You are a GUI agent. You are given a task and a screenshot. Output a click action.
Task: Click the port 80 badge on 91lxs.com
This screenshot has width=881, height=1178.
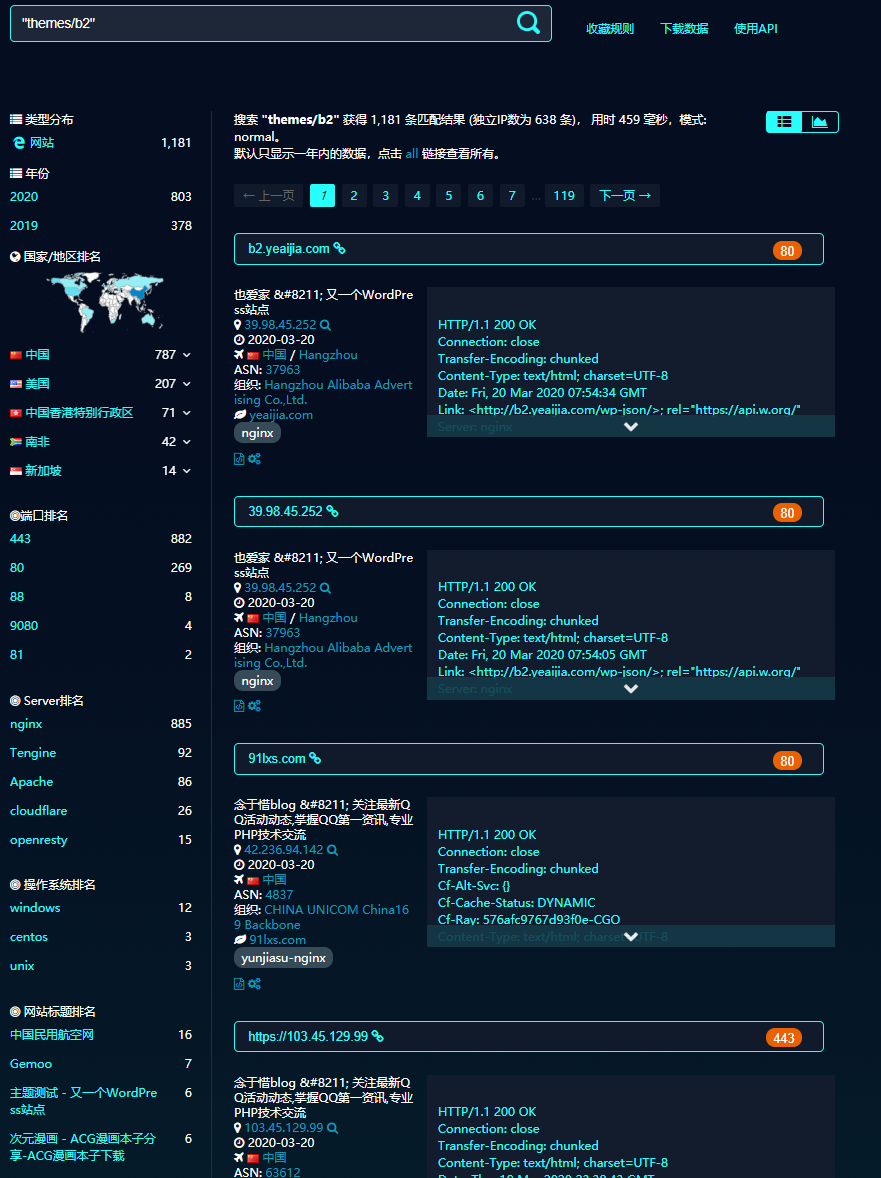tap(787, 760)
